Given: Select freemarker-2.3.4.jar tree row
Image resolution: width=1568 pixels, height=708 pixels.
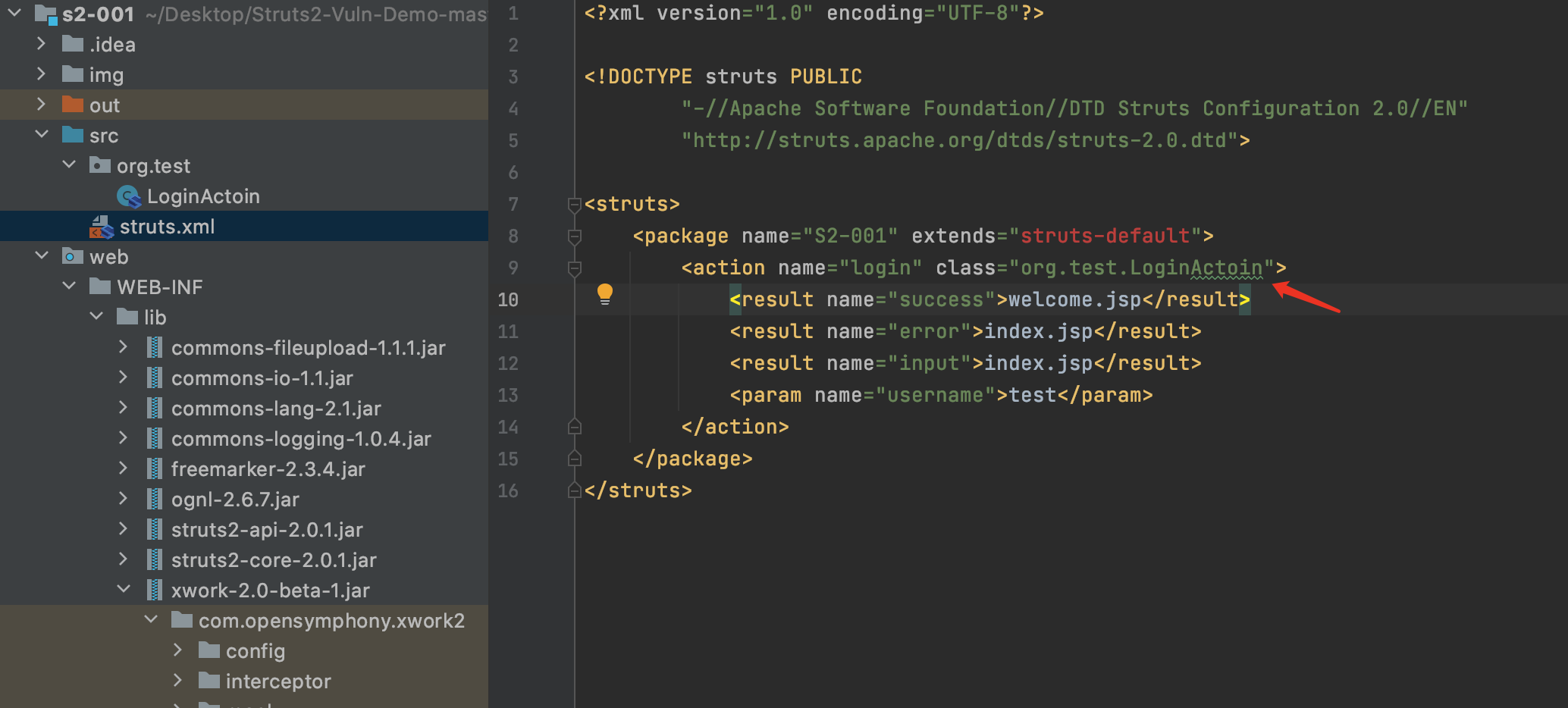Looking at the screenshot, I should point(244,468).
